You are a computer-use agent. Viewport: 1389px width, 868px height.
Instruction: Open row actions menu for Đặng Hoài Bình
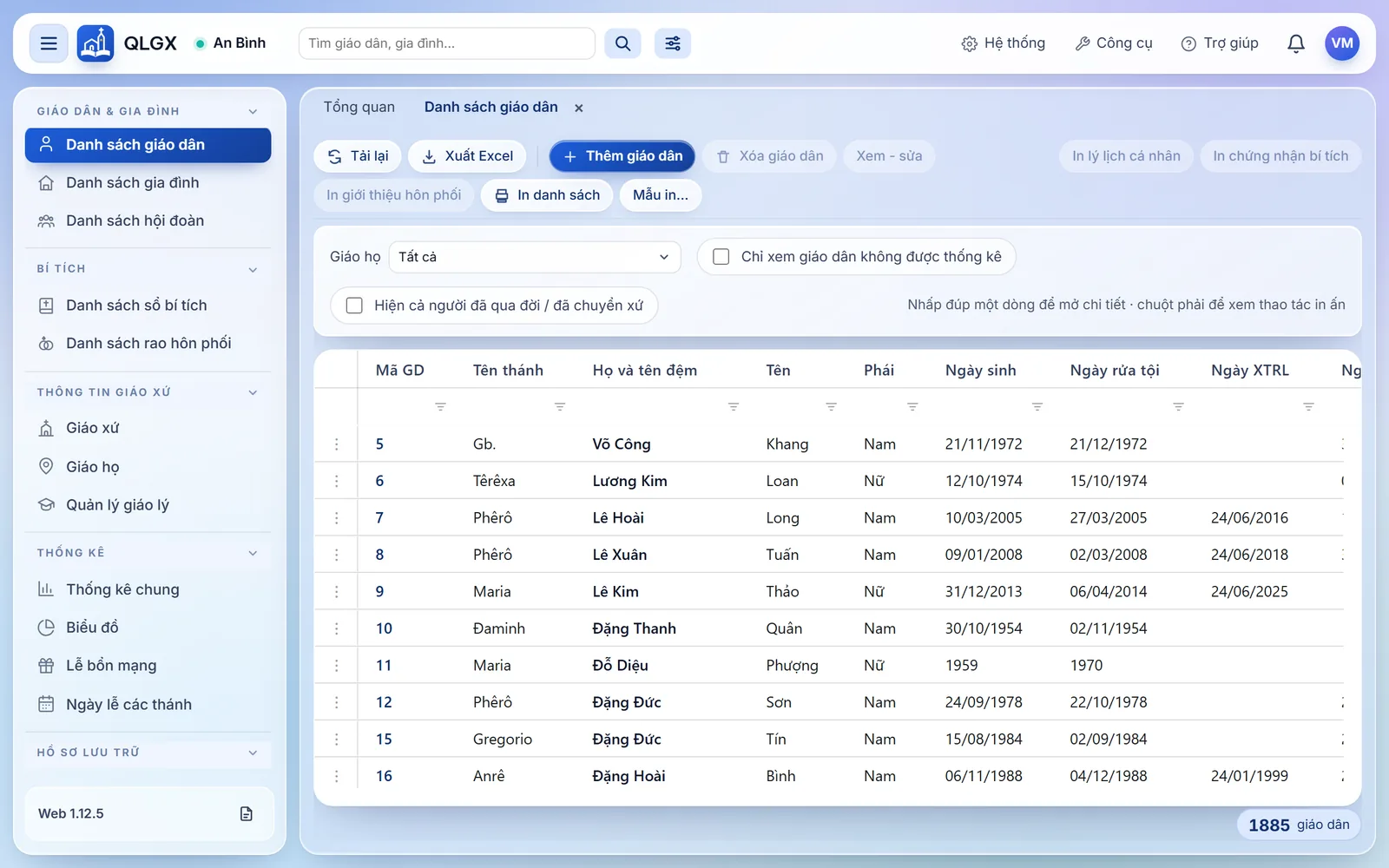(x=337, y=776)
